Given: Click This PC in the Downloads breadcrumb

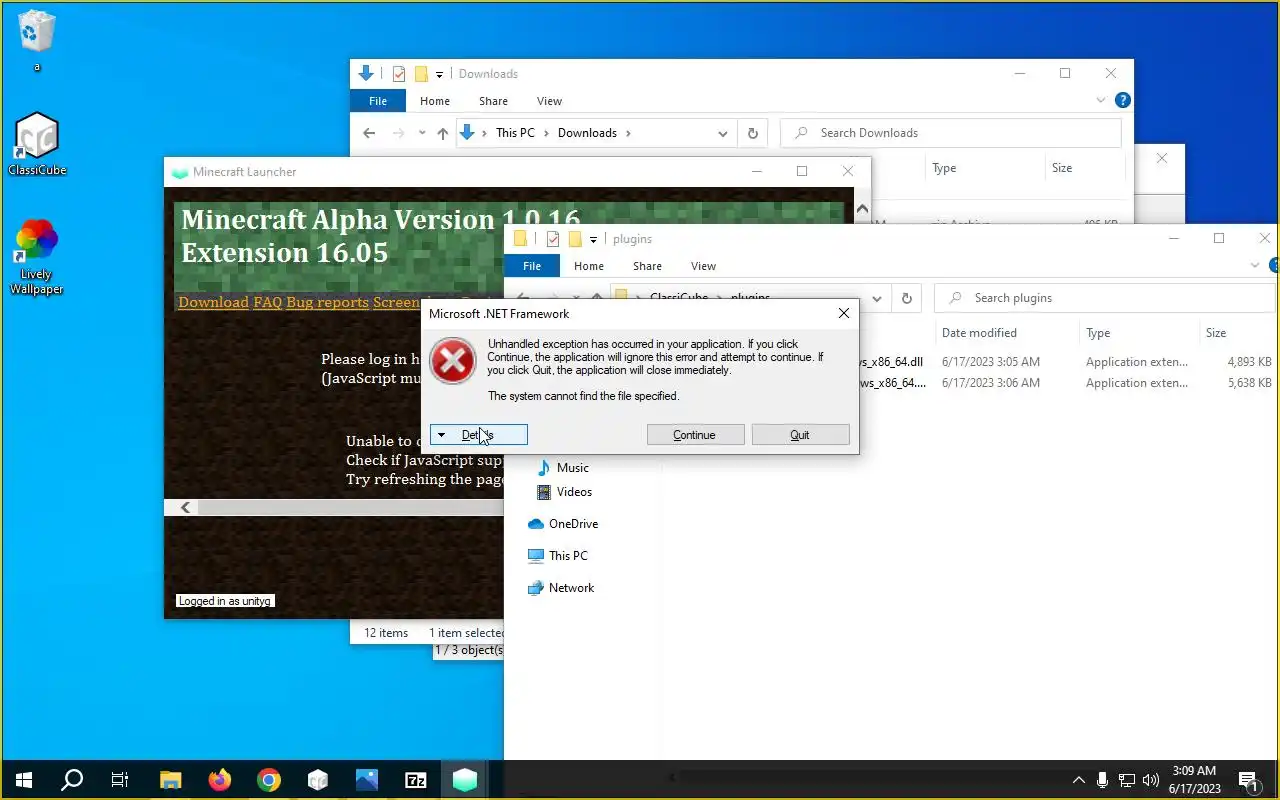Looking at the screenshot, I should 515,133.
